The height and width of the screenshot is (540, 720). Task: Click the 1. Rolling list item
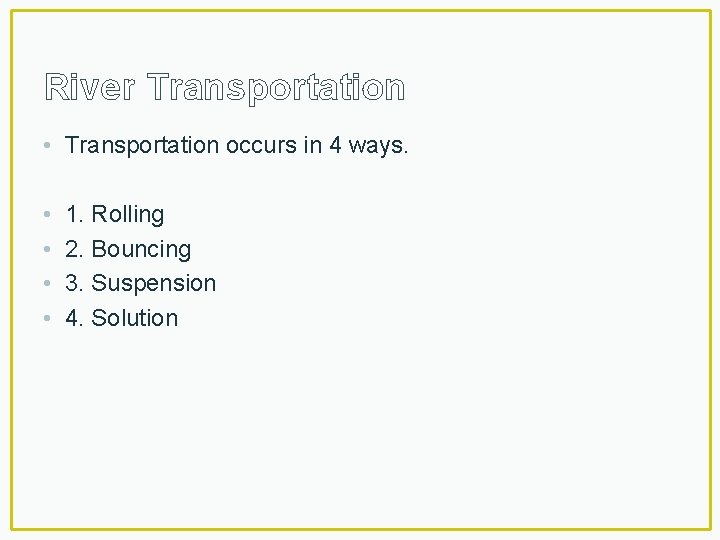click(115, 214)
